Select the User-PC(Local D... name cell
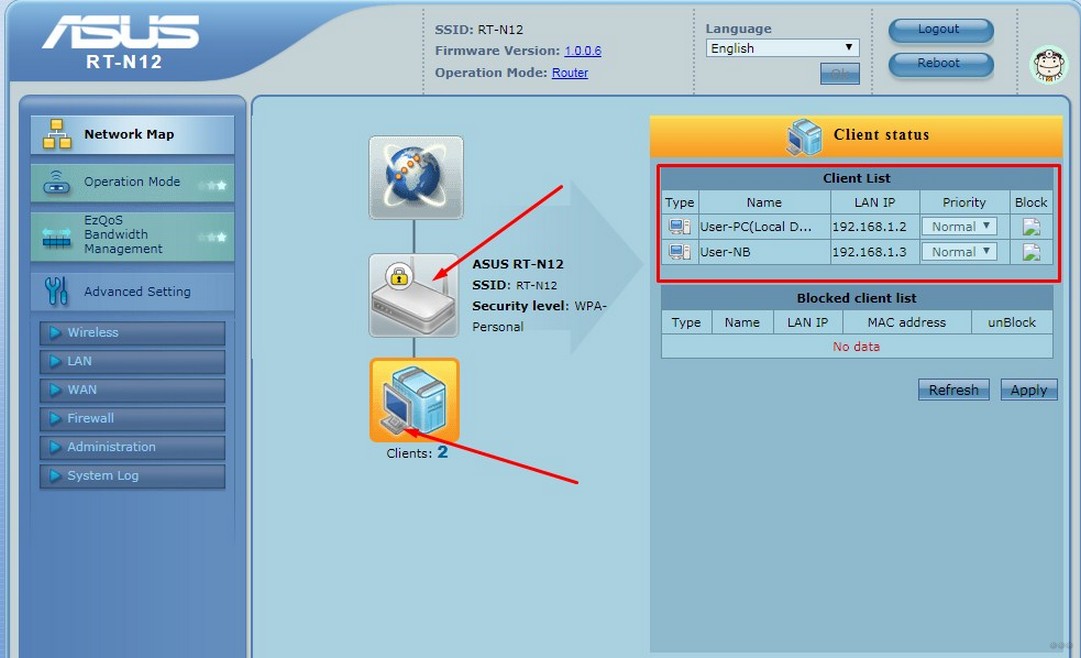 pos(764,227)
